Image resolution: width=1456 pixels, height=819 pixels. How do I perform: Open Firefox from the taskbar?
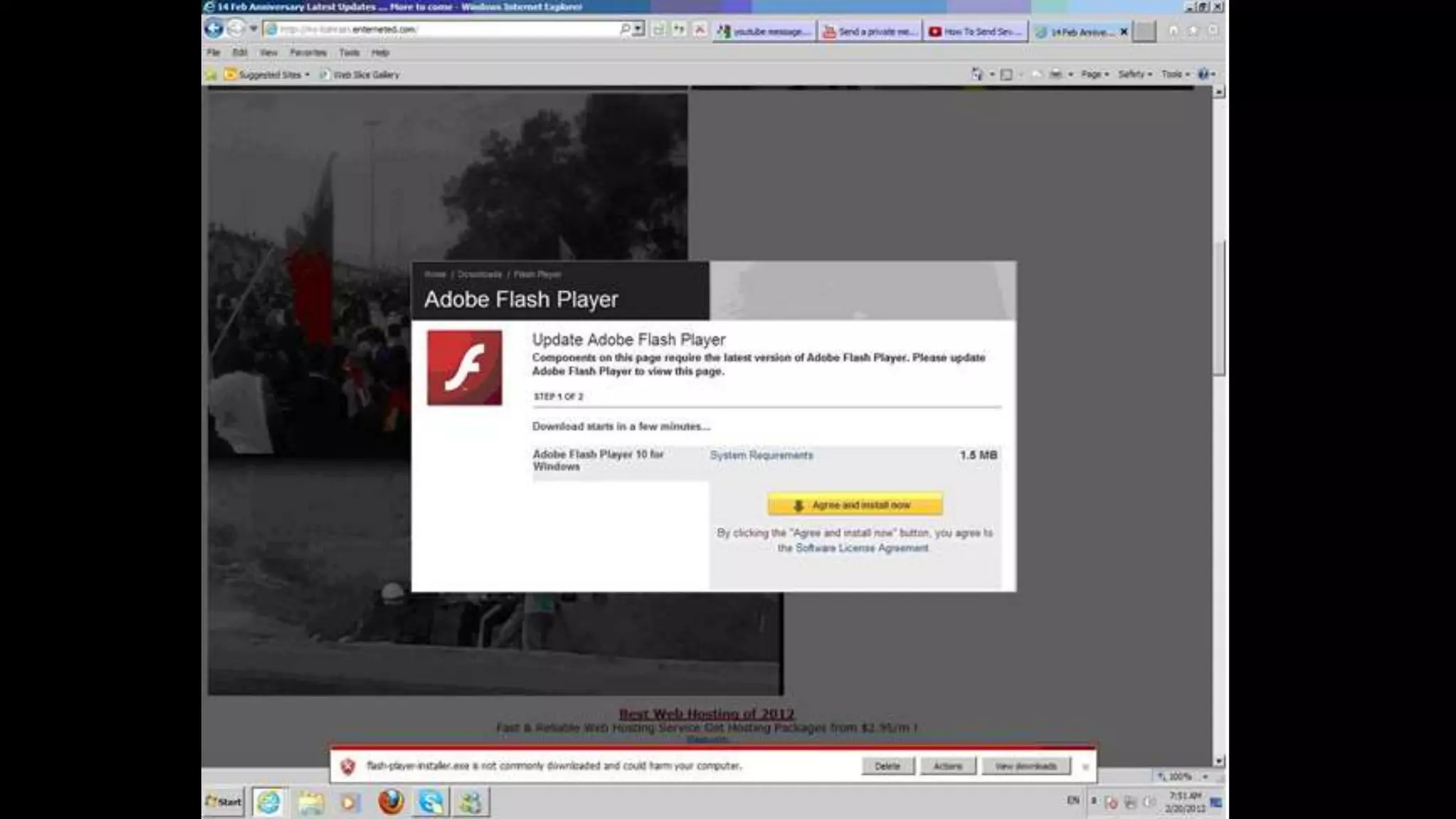coord(390,802)
